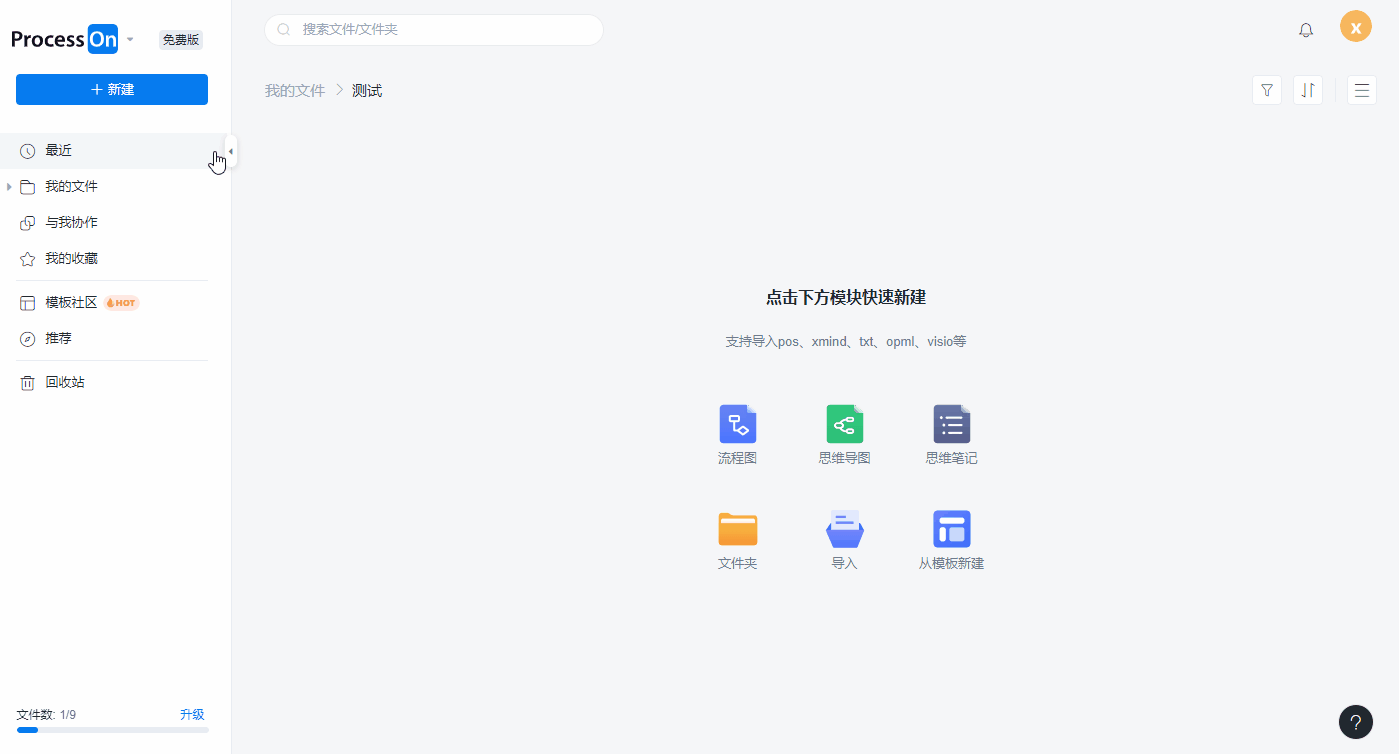This screenshot has height=754, width=1399.
Task: Switch to list view layout
Action: point(1362,90)
